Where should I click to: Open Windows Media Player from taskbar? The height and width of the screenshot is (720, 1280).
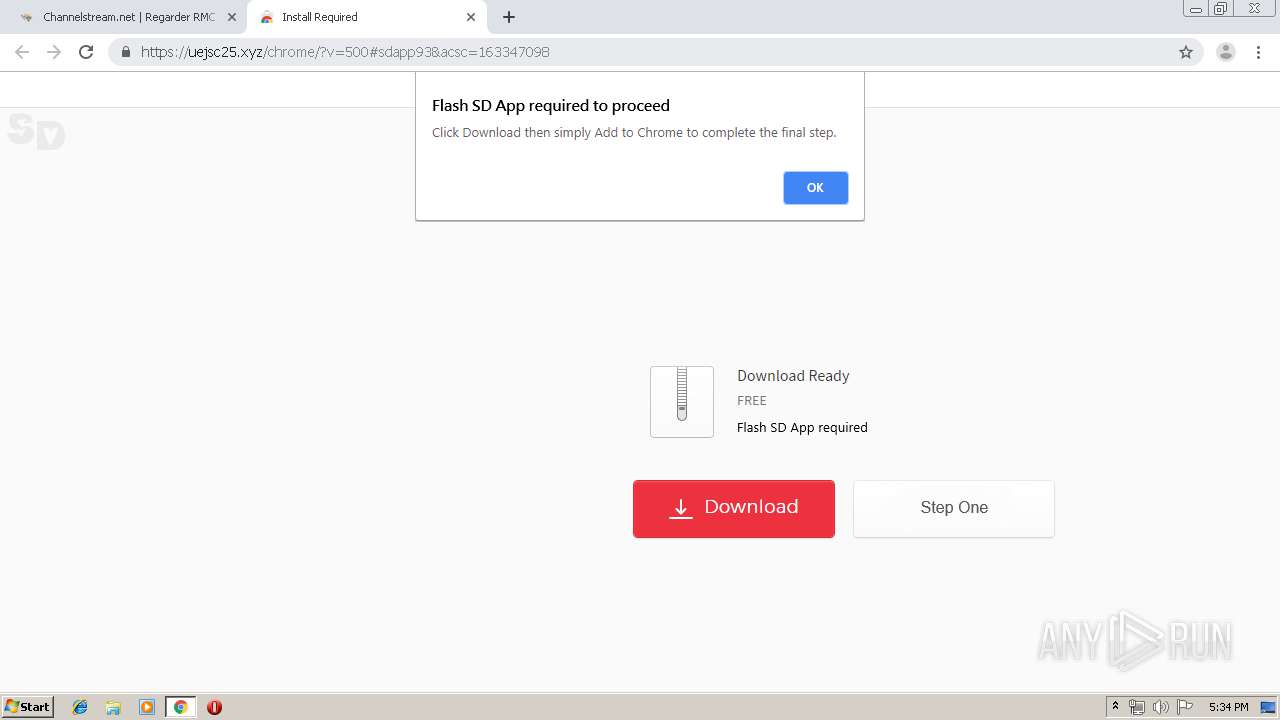click(x=147, y=707)
